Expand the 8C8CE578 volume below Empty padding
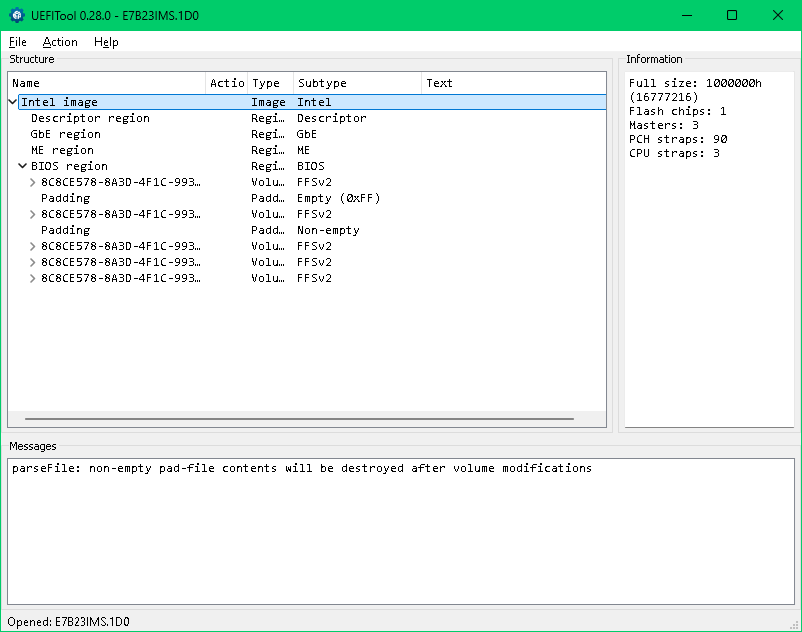Image resolution: width=802 pixels, height=632 pixels. pyautogui.click(x=32, y=214)
